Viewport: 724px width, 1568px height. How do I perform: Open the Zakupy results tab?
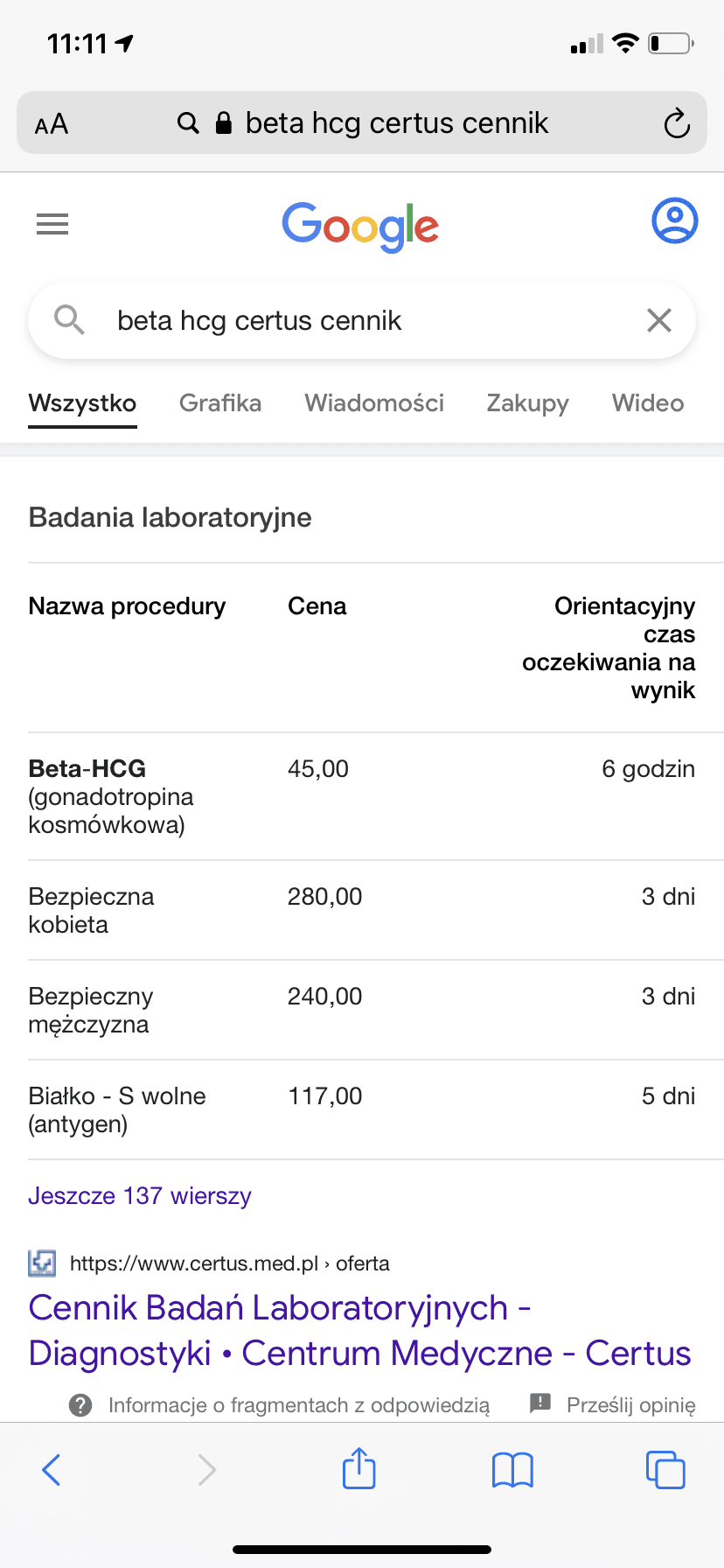tap(527, 402)
